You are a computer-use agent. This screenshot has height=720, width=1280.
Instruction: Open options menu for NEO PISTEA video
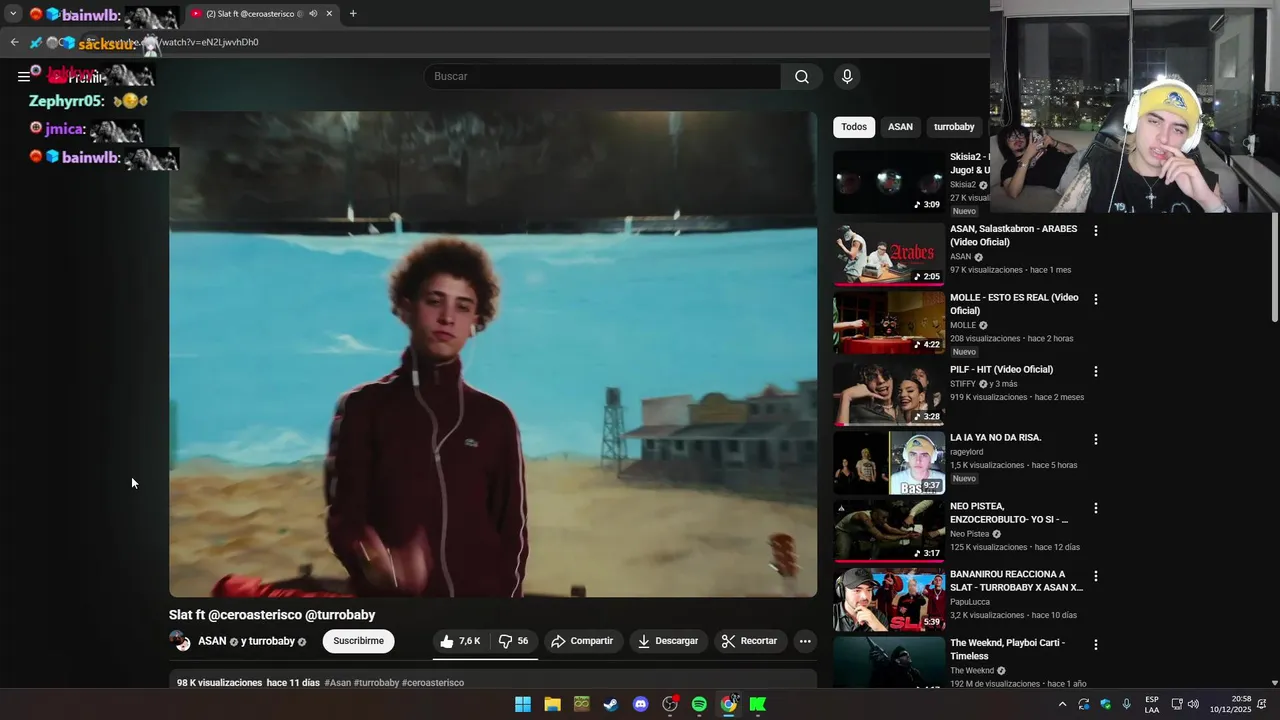[1096, 508]
